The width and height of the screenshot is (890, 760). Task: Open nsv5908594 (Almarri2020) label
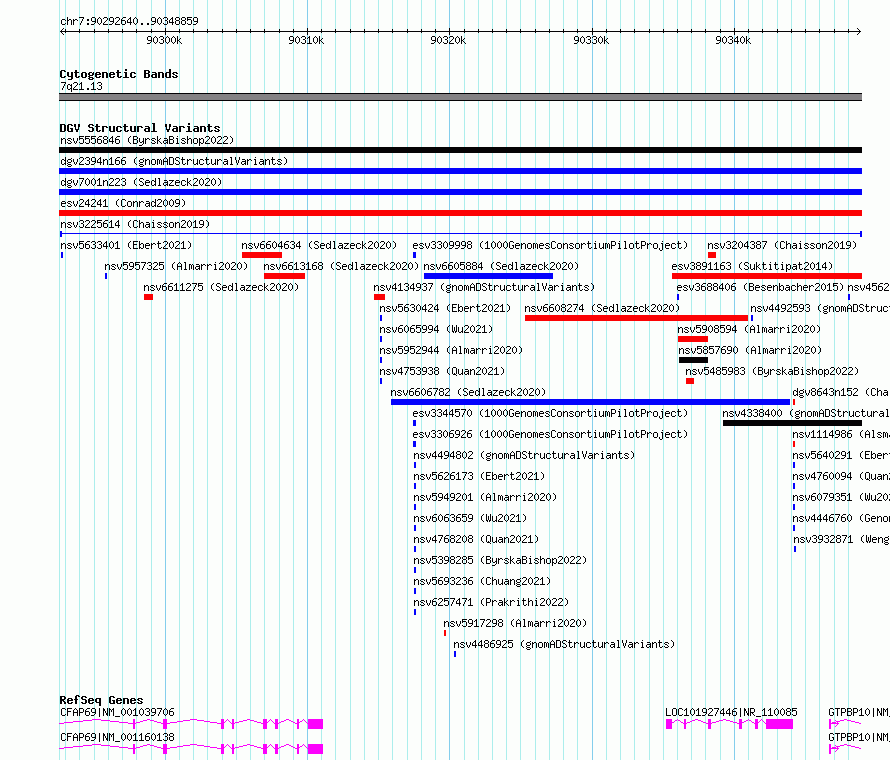(749, 329)
